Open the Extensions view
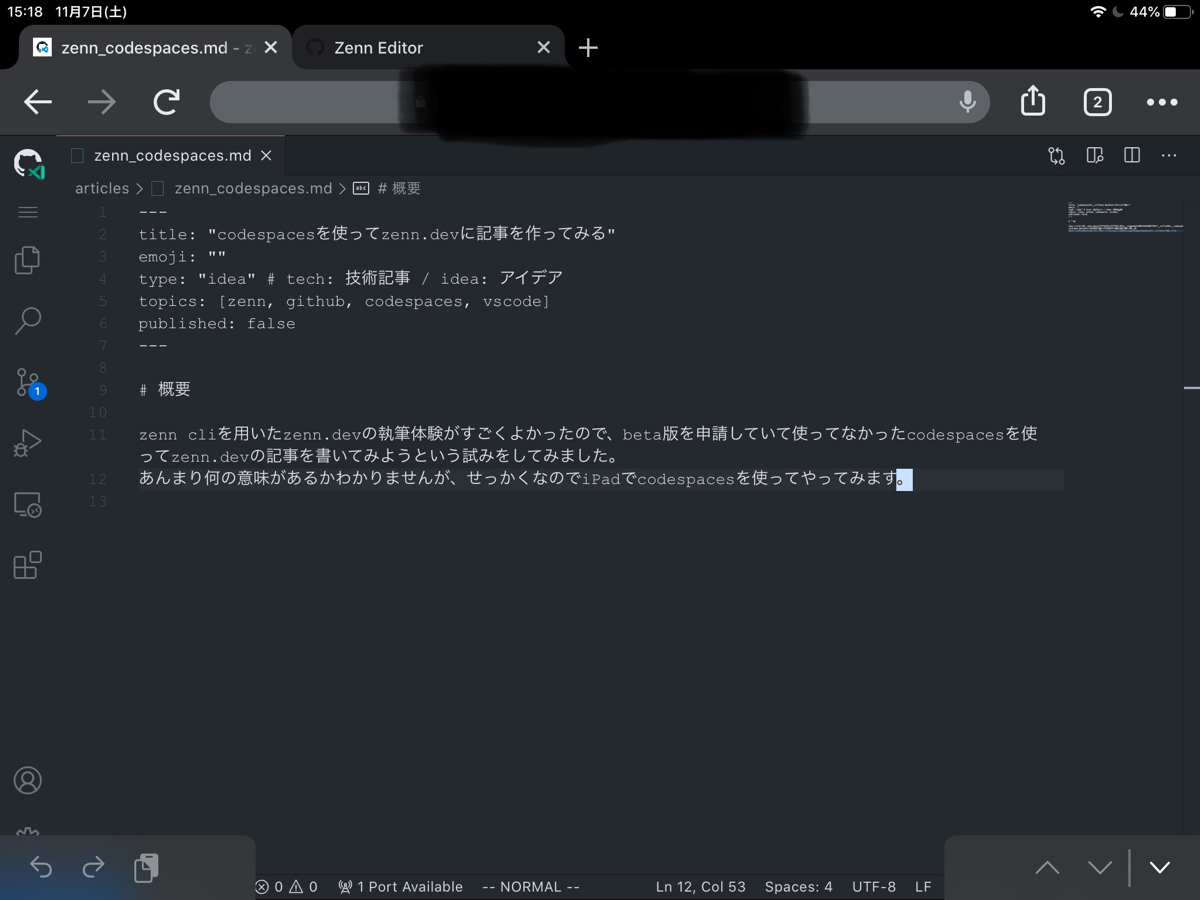The width and height of the screenshot is (1200, 900). click(x=27, y=565)
